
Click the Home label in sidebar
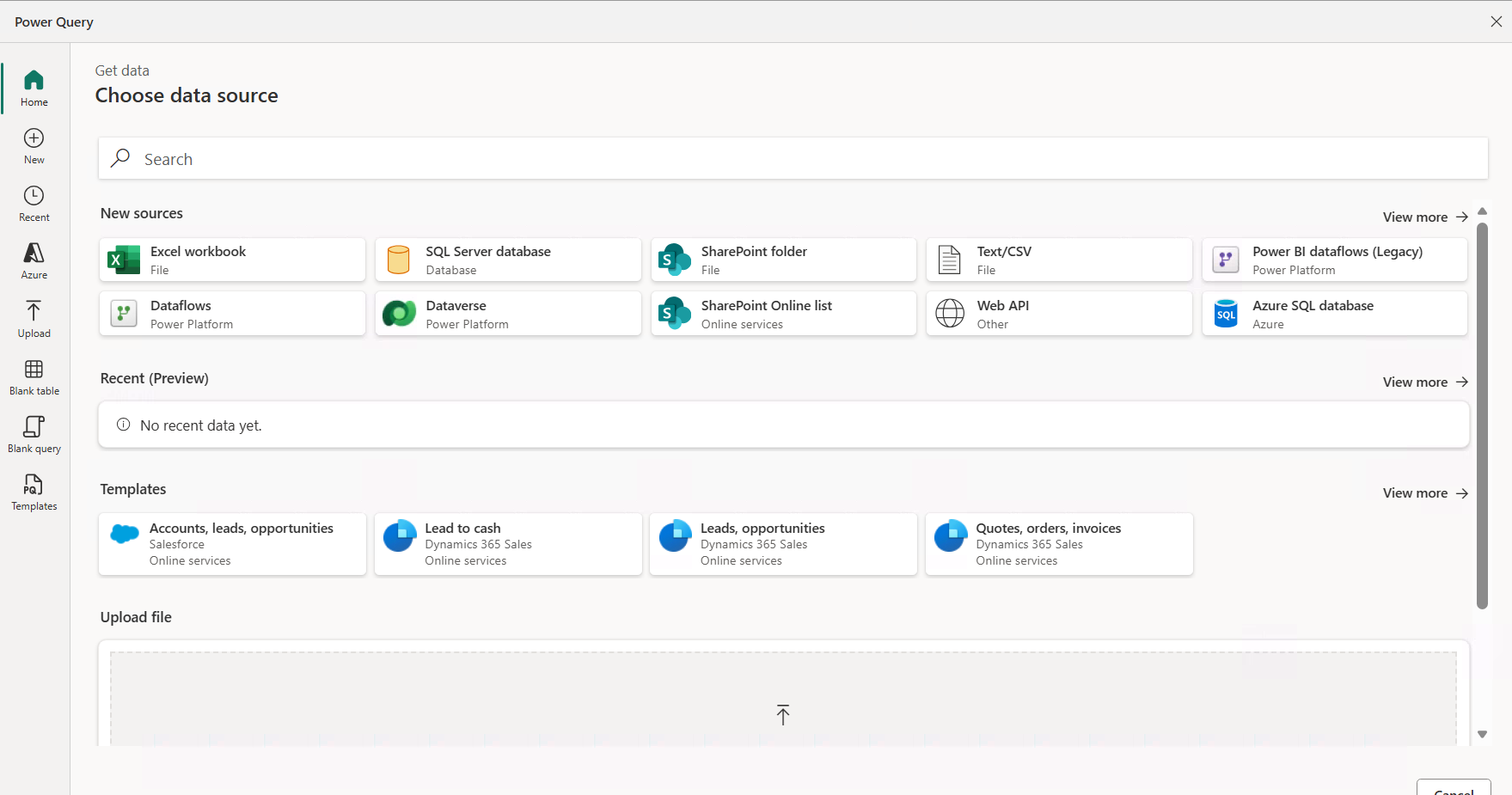[x=34, y=102]
